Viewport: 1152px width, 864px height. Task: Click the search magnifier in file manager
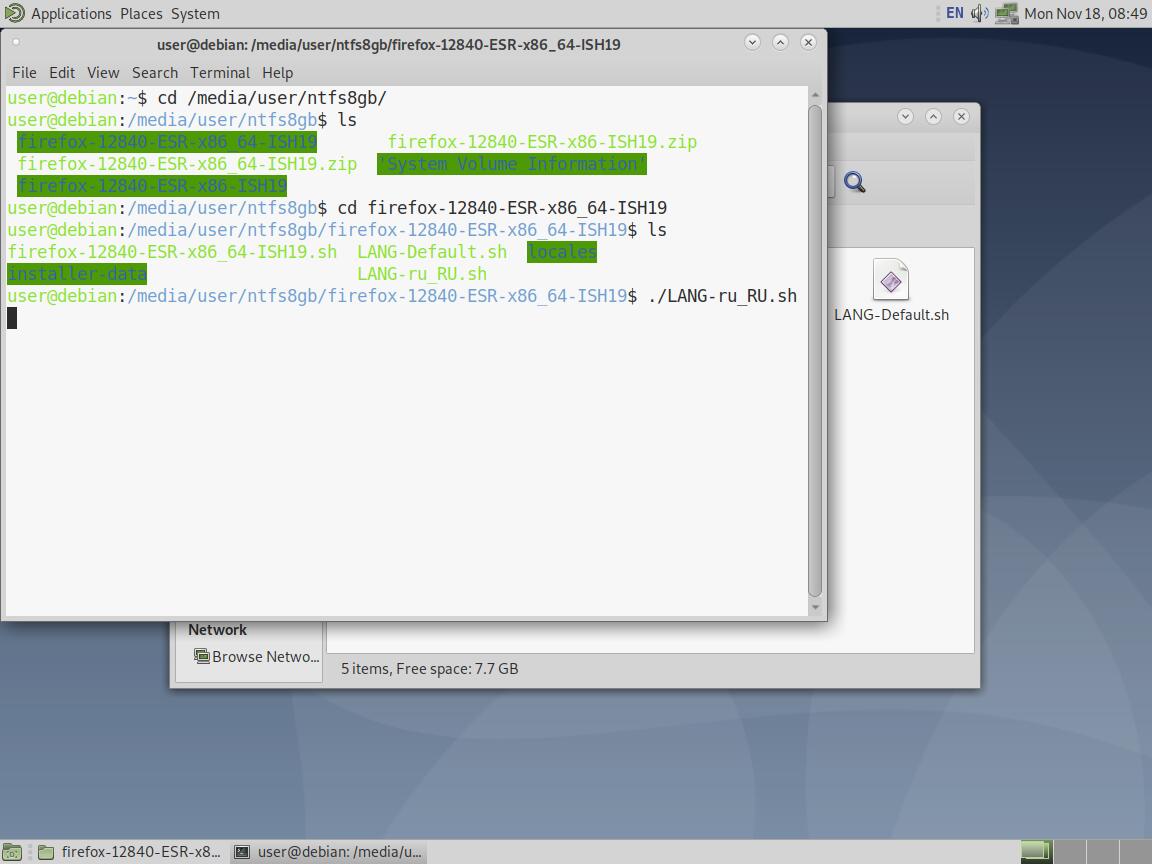coord(854,181)
